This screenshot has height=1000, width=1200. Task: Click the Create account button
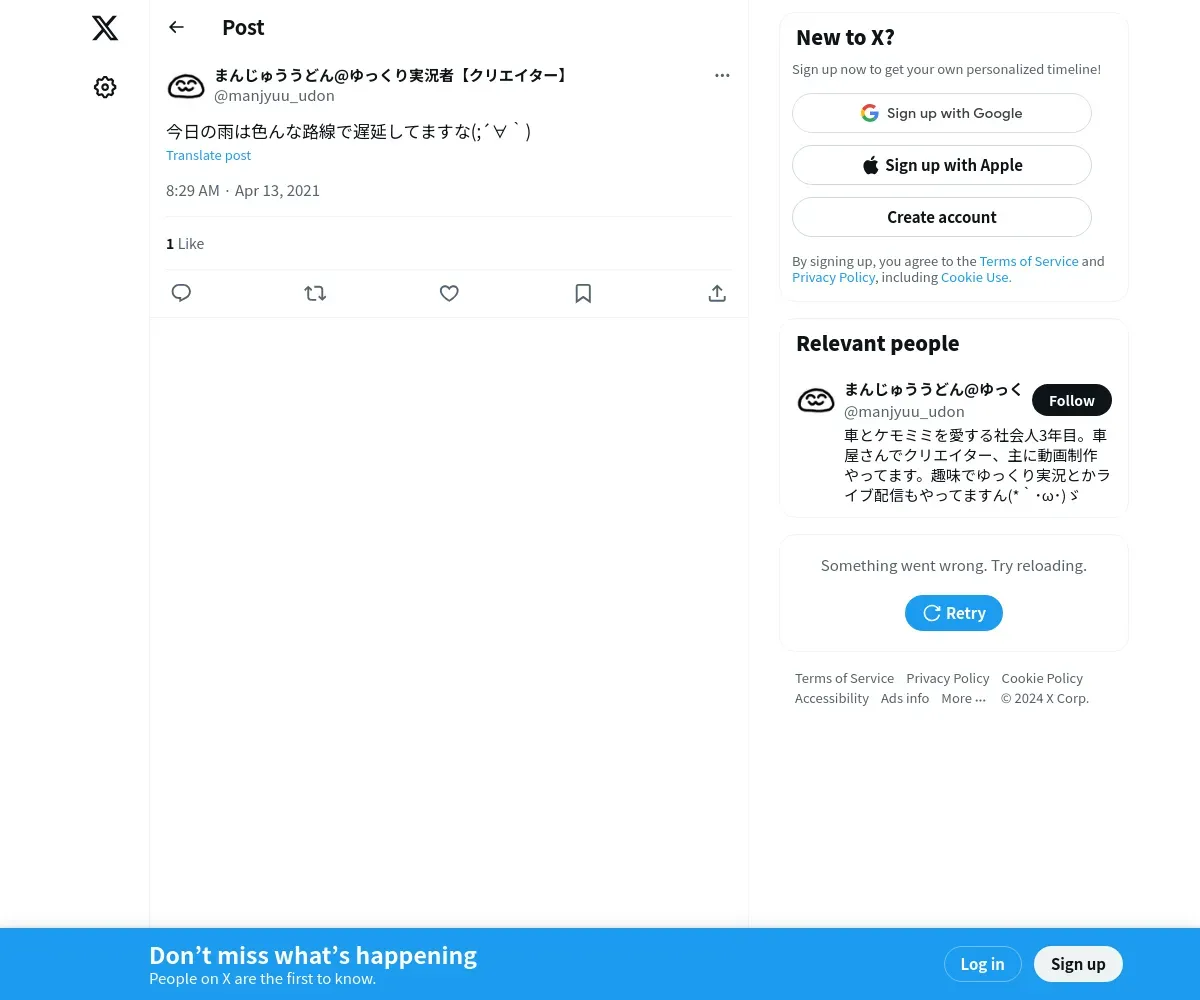(x=942, y=217)
